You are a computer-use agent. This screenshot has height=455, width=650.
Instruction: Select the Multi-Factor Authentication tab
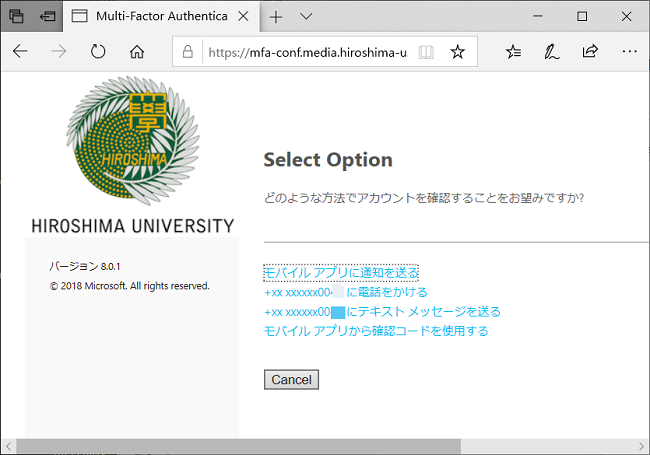coord(162,16)
